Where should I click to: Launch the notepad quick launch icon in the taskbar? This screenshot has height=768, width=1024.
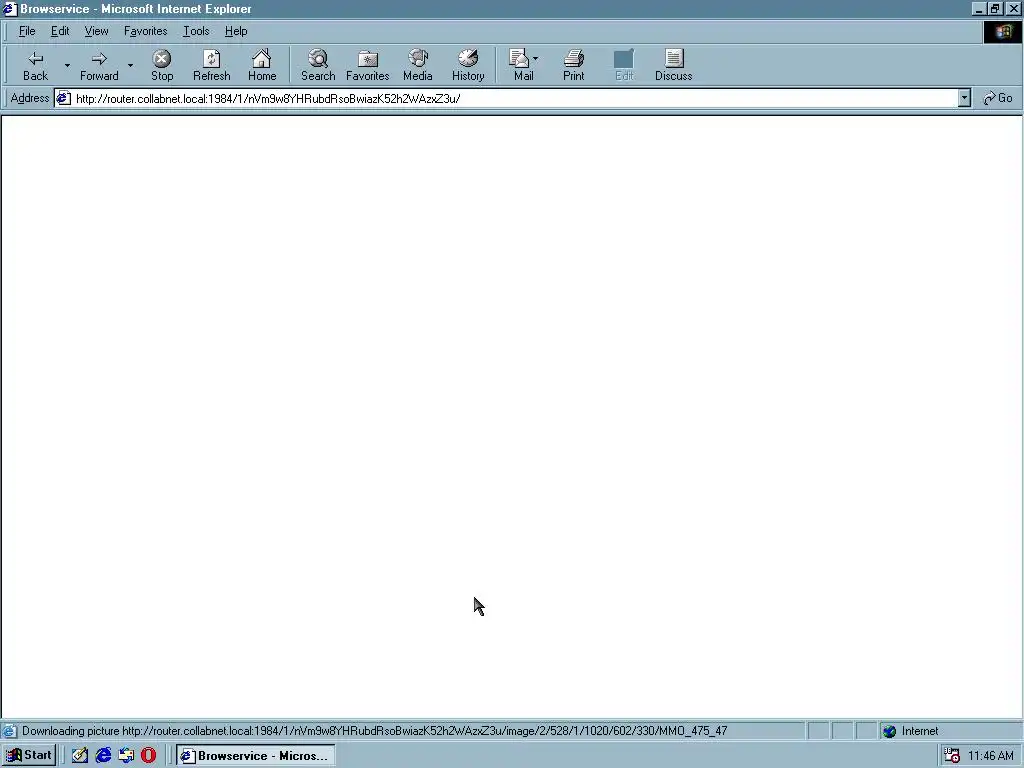[80, 756]
